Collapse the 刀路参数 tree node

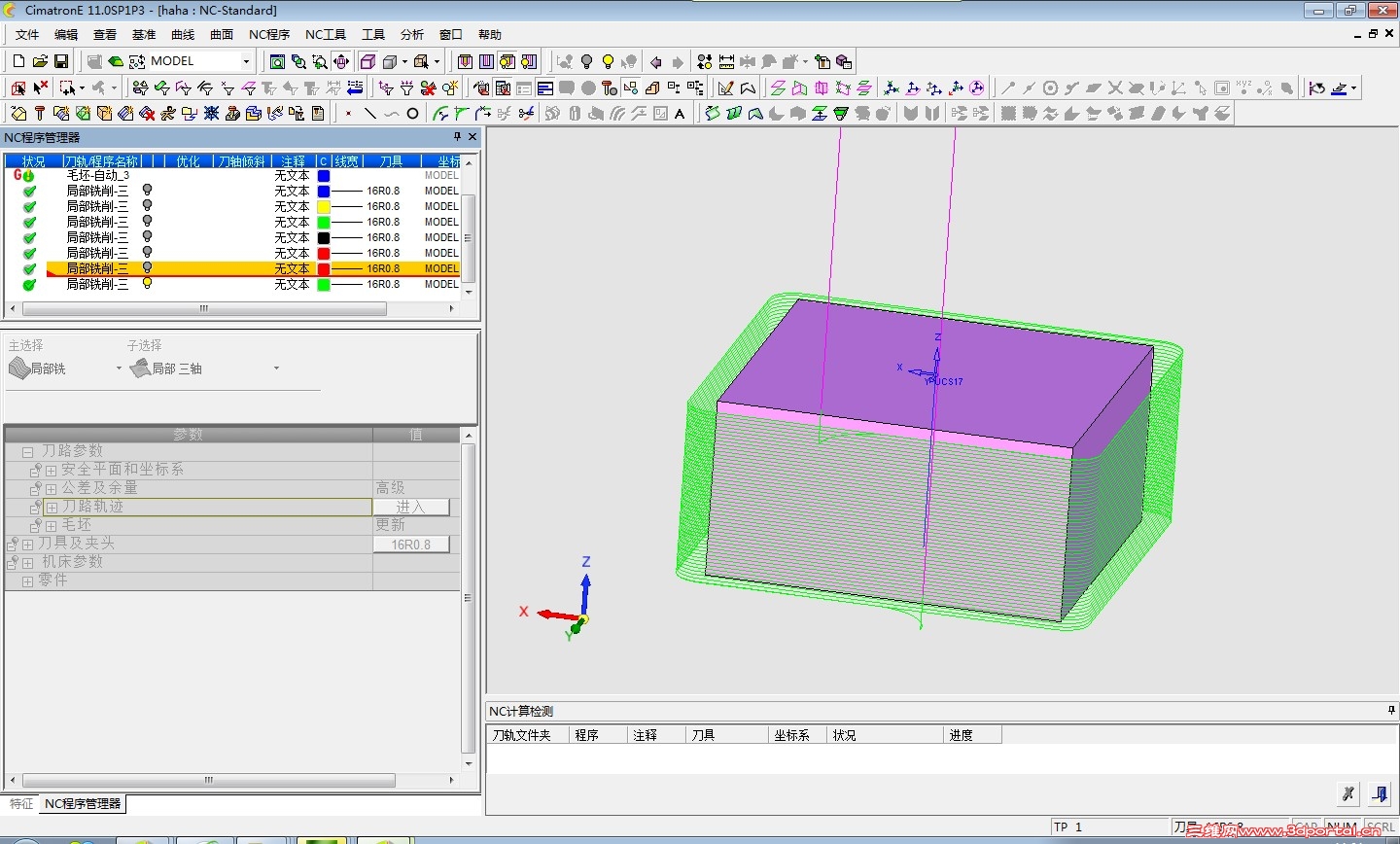(x=28, y=451)
